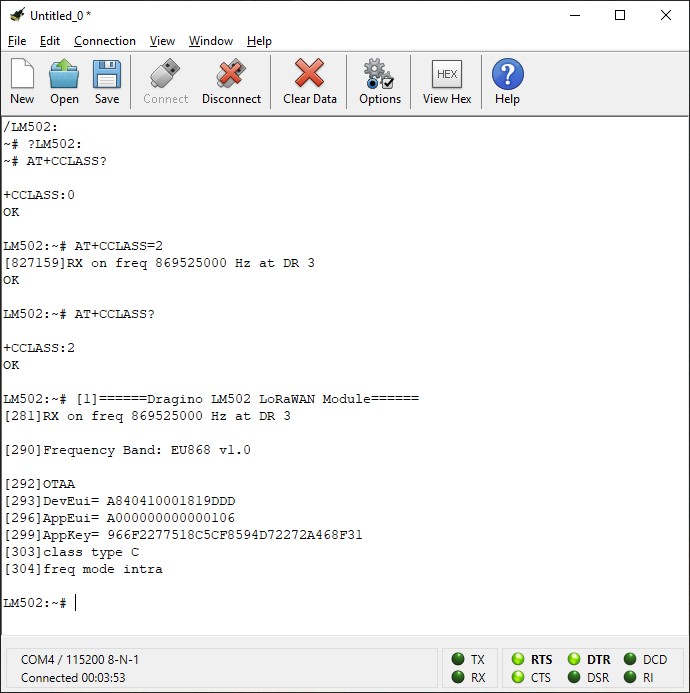The width and height of the screenshot is (690, 693).
Task: Open a file using Open toolbar icon
Action: (x=64, y=81)
